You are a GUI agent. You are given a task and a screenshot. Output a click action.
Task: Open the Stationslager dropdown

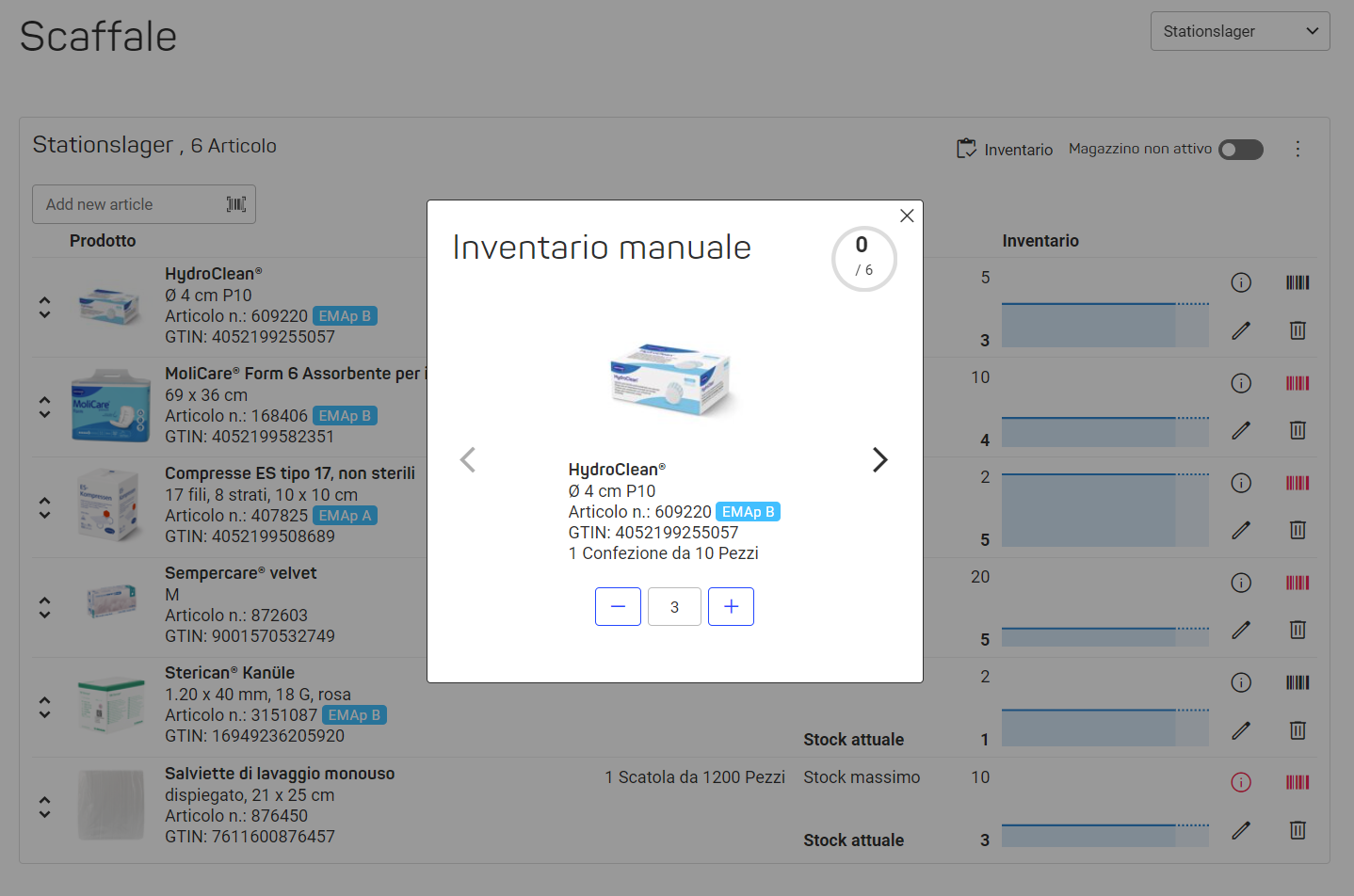[x=1240, y=31]
